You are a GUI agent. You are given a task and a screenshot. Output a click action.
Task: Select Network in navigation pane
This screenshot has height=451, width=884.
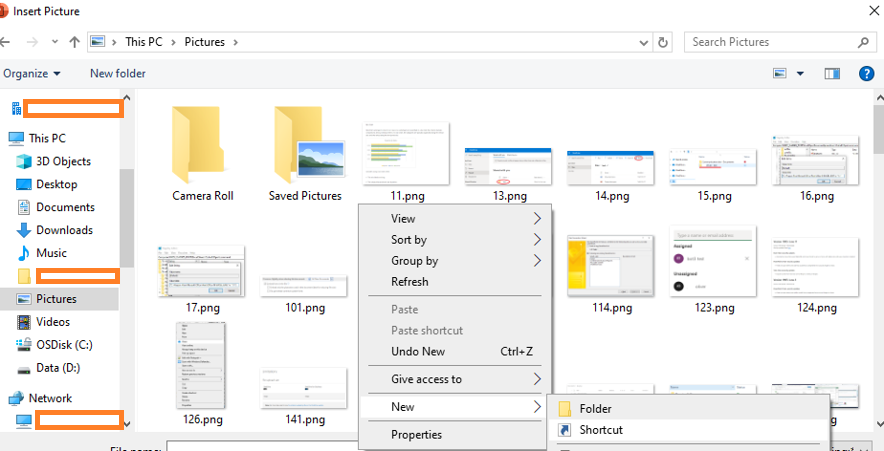50,398
